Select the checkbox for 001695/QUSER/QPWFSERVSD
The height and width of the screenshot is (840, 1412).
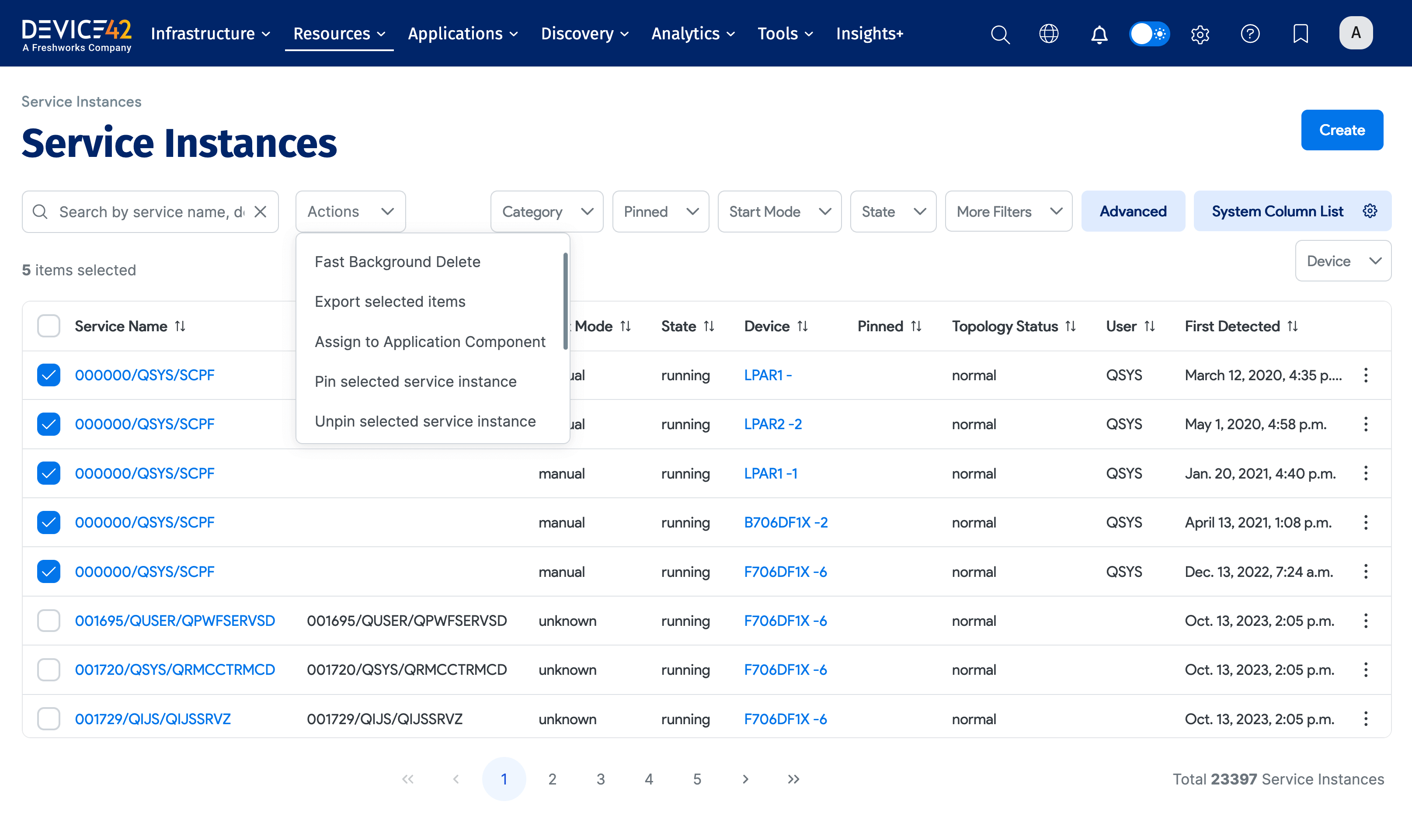click(x=49, y=620)
